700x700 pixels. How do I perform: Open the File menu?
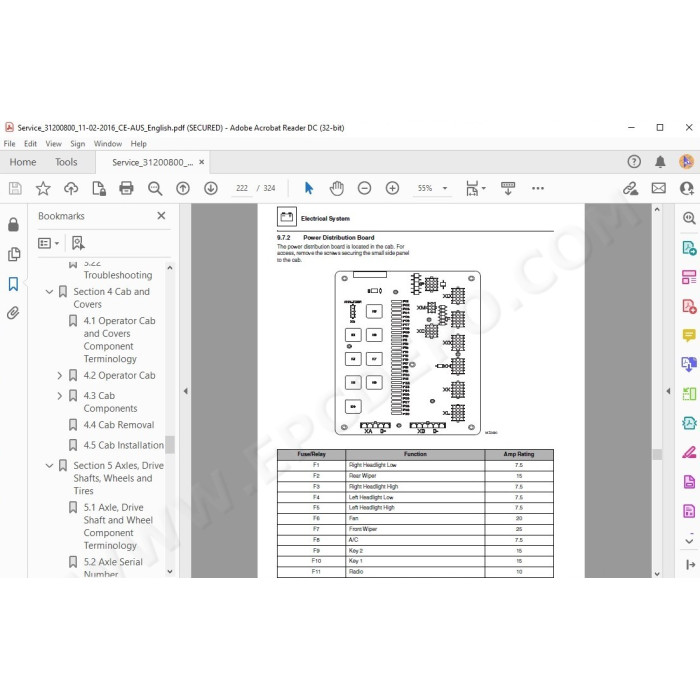(9, 144)
